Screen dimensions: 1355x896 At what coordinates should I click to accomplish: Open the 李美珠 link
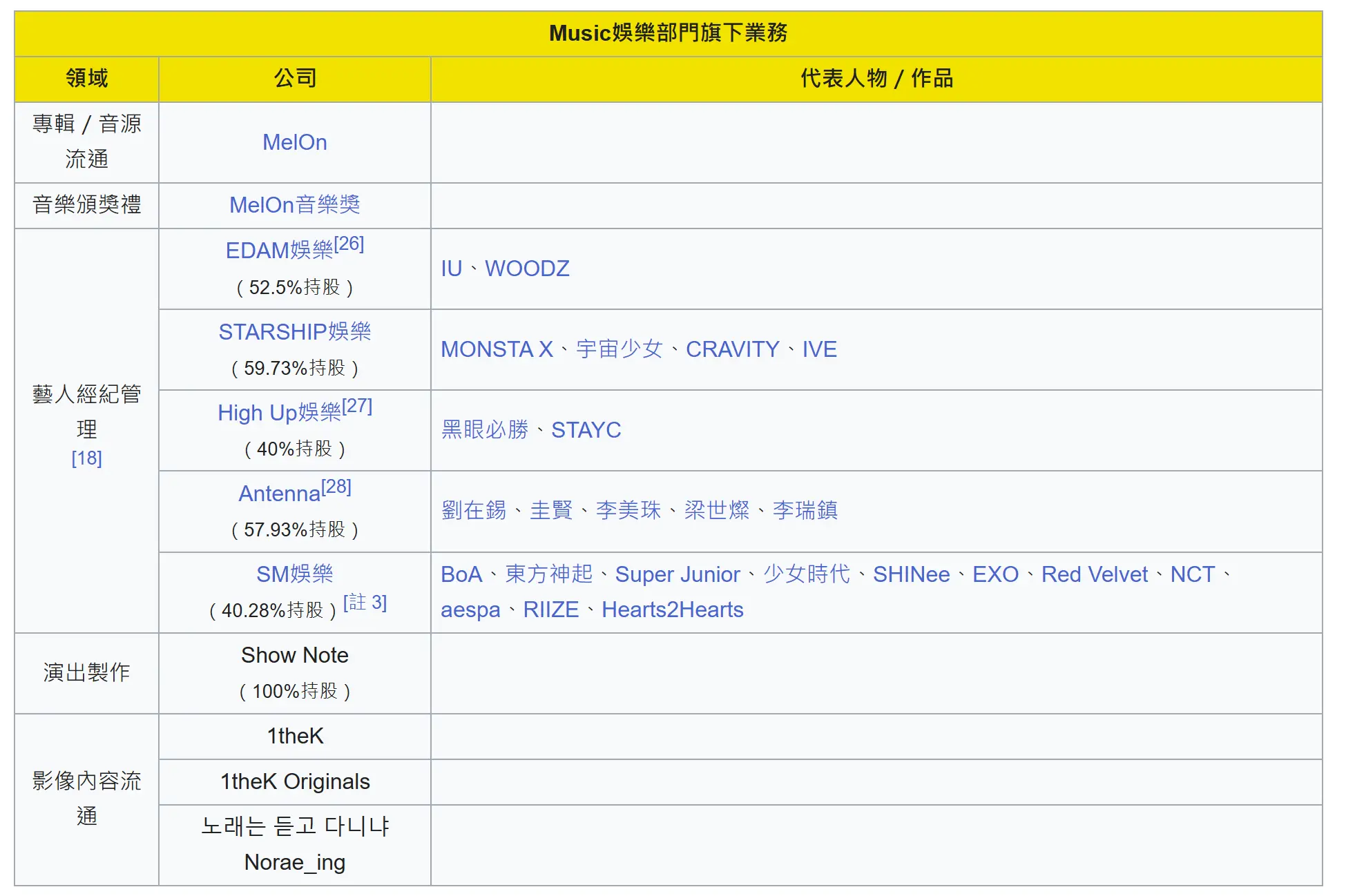click(628, 511)
